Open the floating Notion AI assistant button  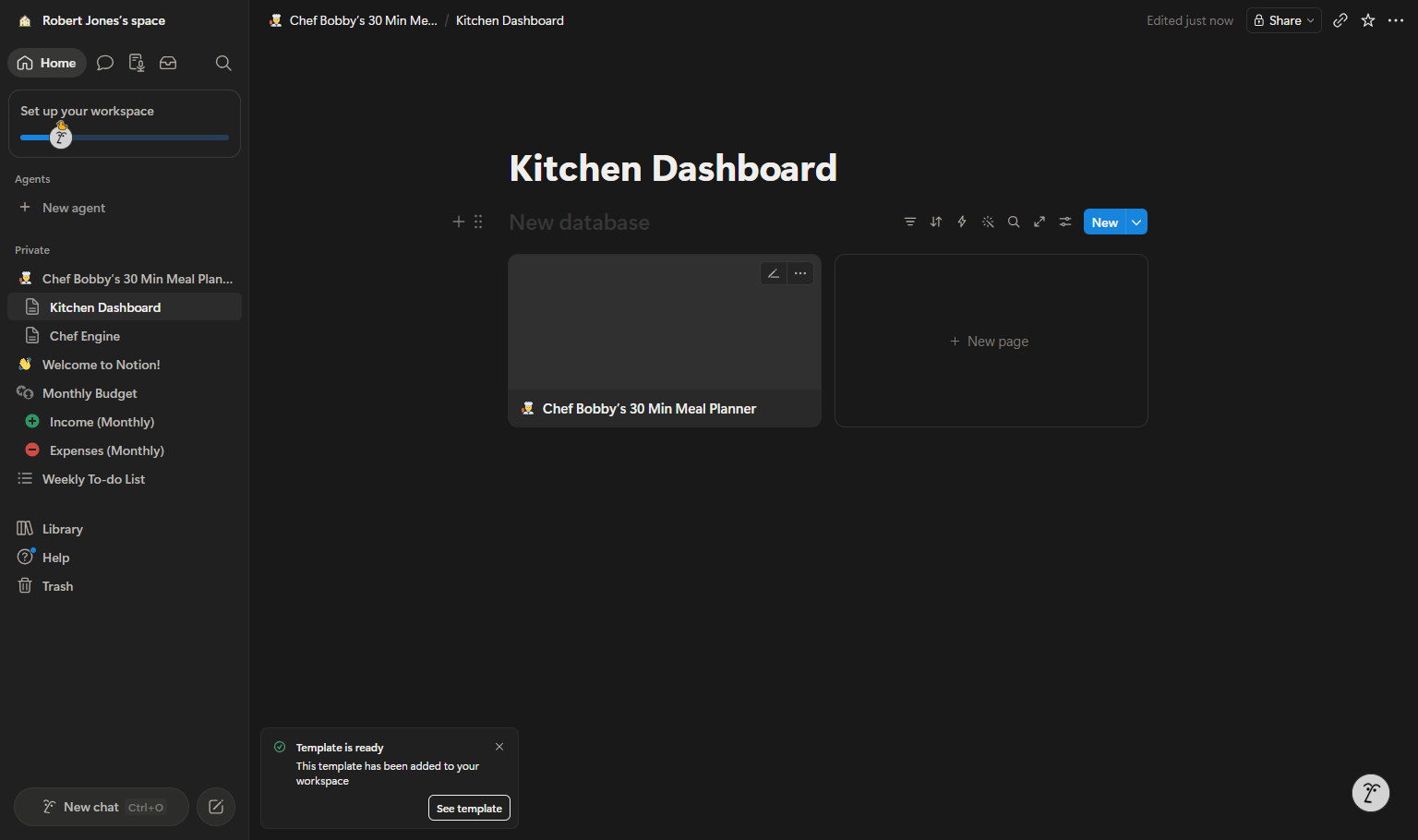[1371, 793]
